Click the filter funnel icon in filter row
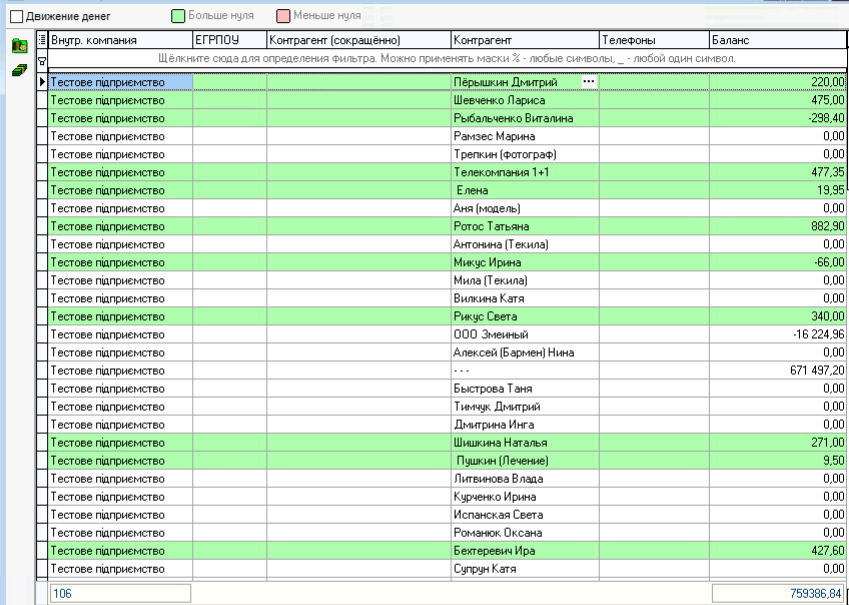This screenshot has width=849, height=605. coord(42,60)
